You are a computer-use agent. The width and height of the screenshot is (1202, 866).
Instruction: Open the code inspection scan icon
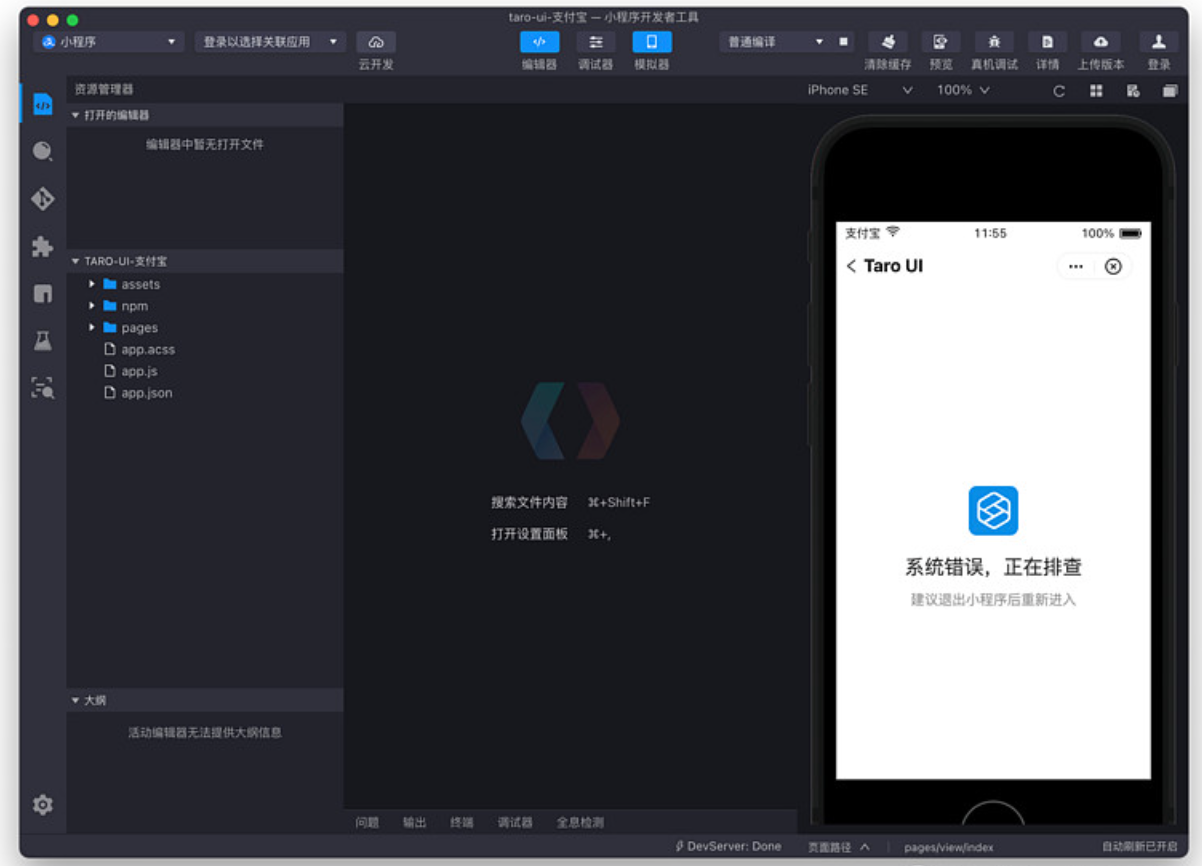[42, 388]
